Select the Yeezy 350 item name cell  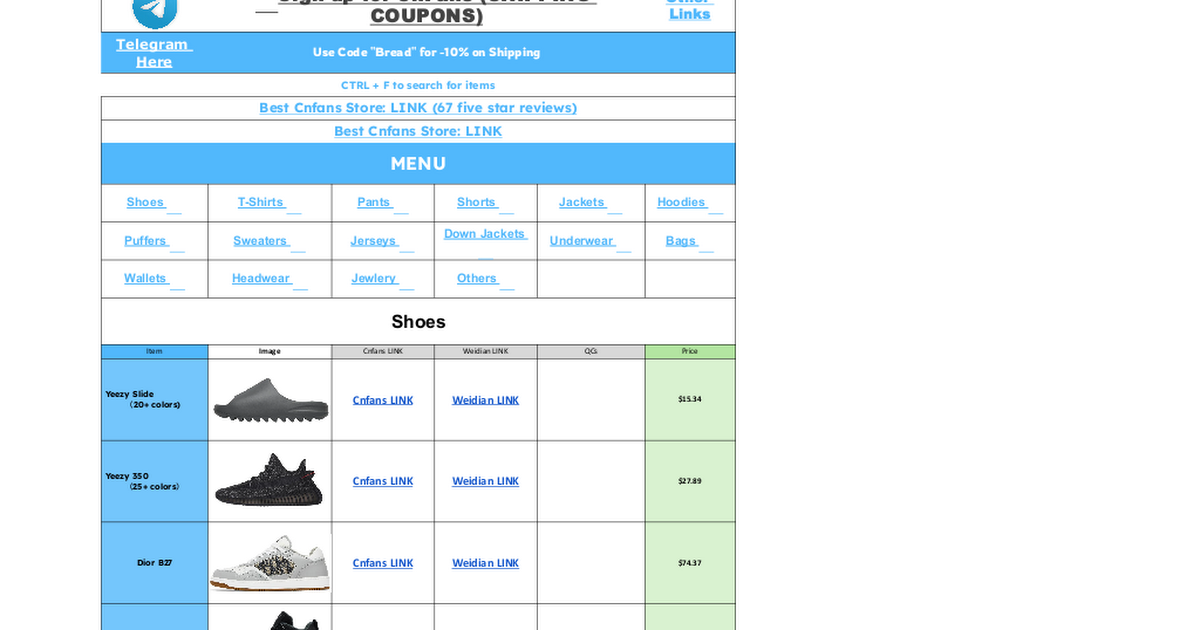154,481
